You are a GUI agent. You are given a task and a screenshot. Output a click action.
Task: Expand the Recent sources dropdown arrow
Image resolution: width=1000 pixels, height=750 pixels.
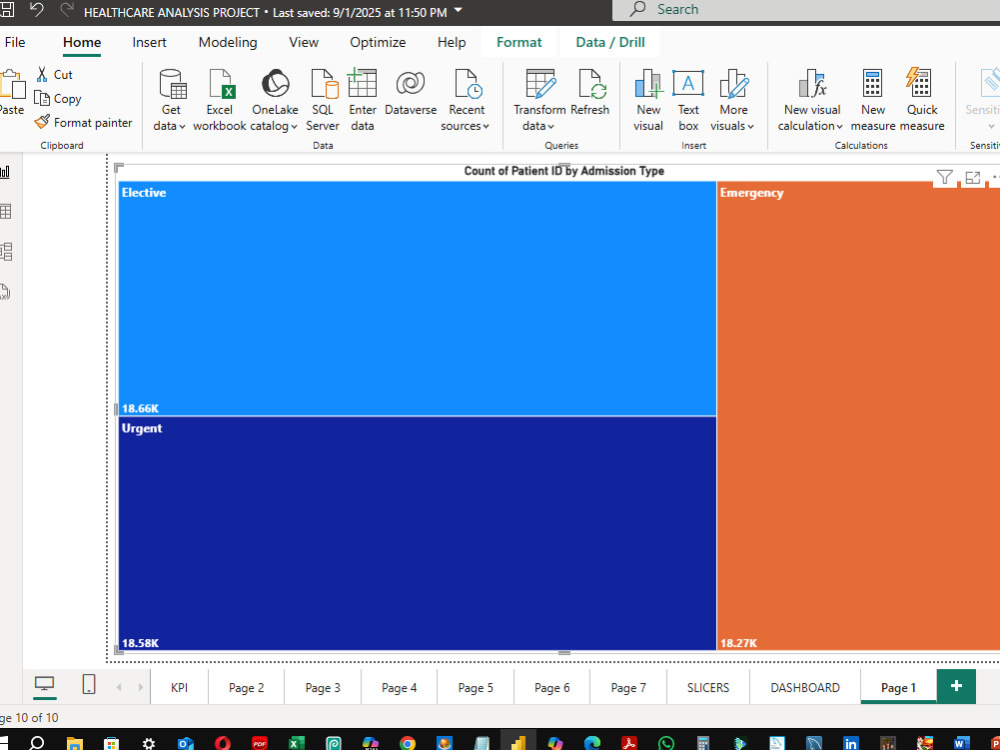coord(486,126)
